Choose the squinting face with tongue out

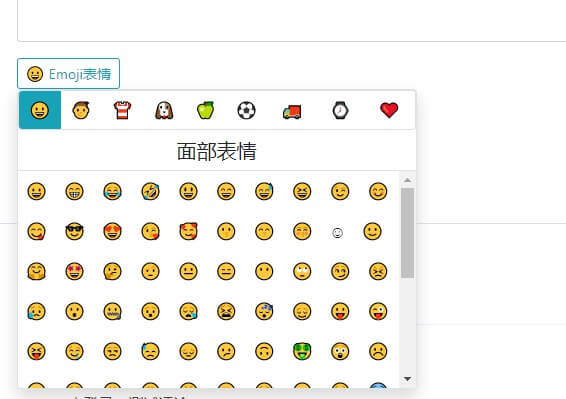[36, 351]
